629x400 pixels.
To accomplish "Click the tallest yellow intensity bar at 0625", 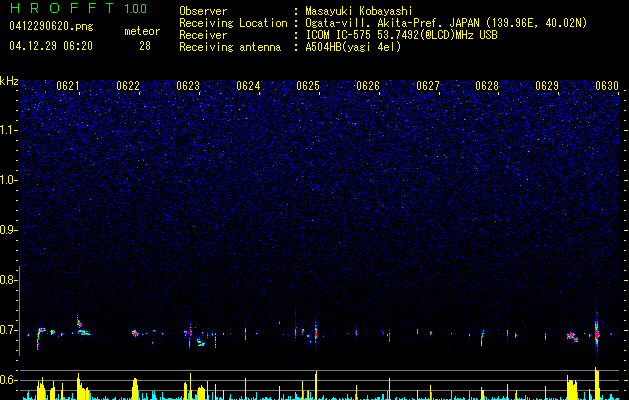I will (x=316, y=385).
